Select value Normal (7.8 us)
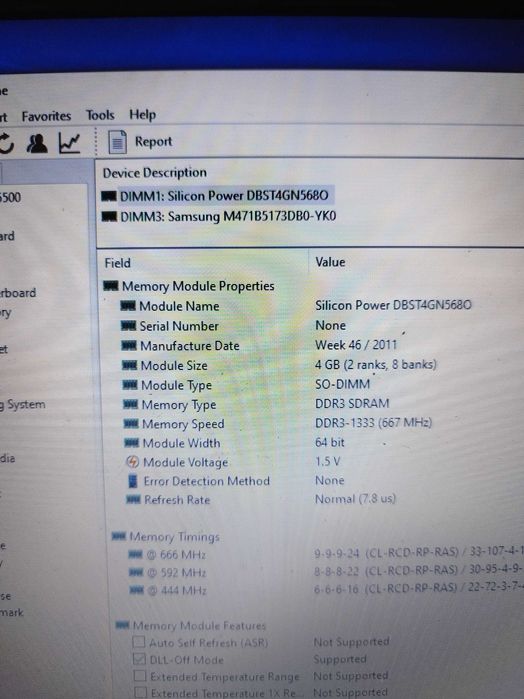The image size is (524, 699). coord(355,499)
